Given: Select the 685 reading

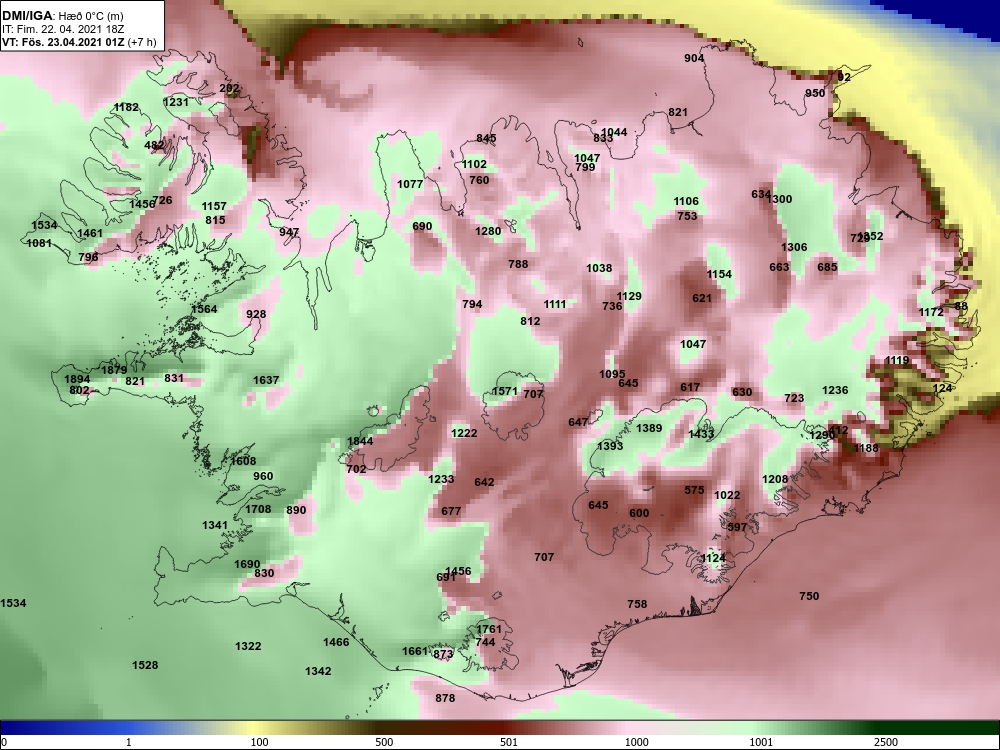Looking at the screenshot, I should click(x=827, y=267).
